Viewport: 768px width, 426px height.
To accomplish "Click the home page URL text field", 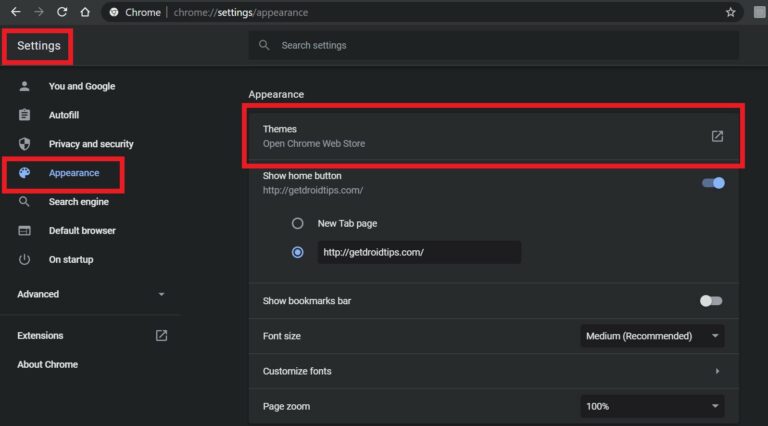I will (418, 253).
